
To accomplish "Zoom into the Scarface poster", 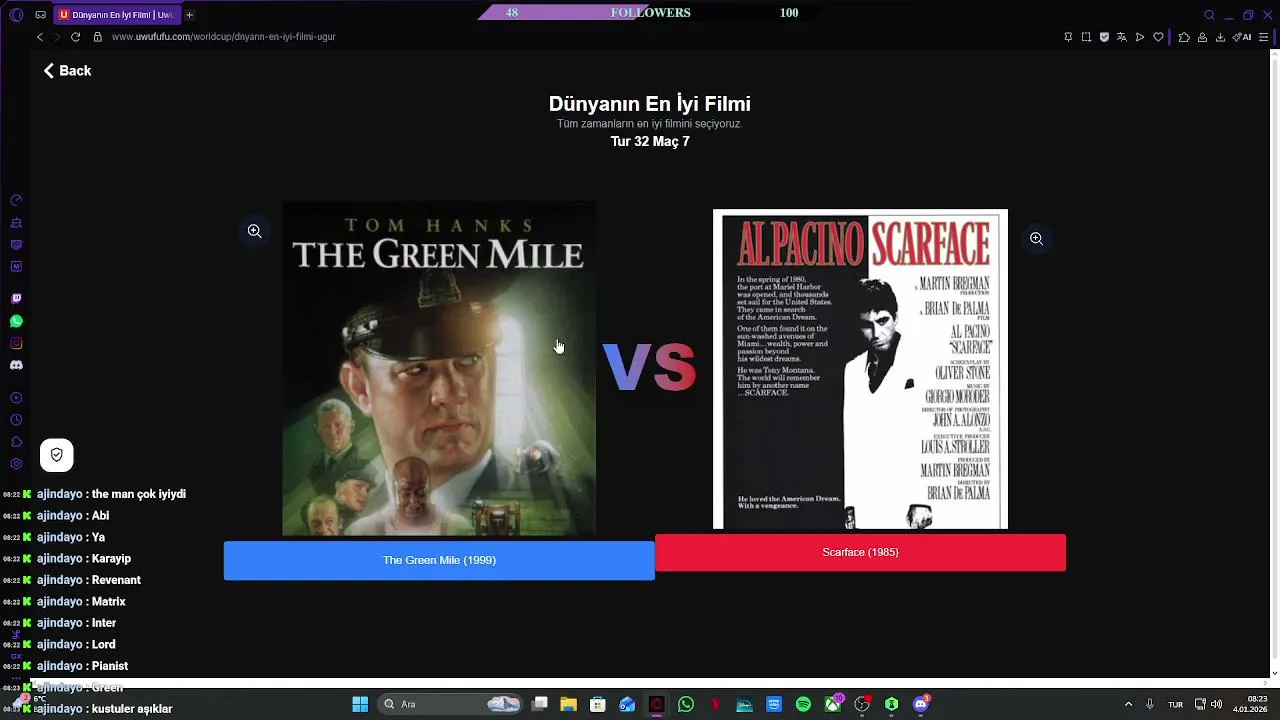I will click(x=1036, y=238).
